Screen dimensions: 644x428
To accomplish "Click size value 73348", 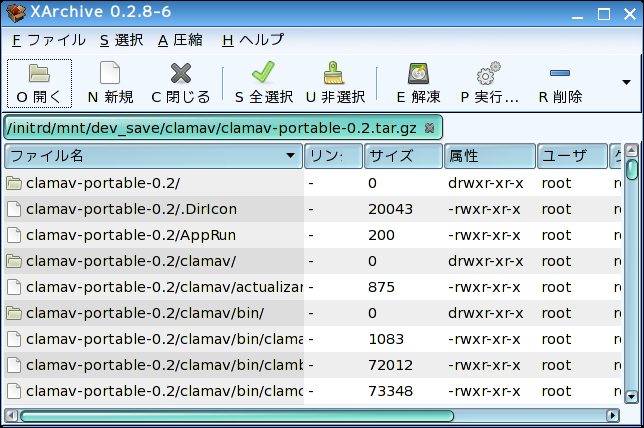I will (390, 391).
